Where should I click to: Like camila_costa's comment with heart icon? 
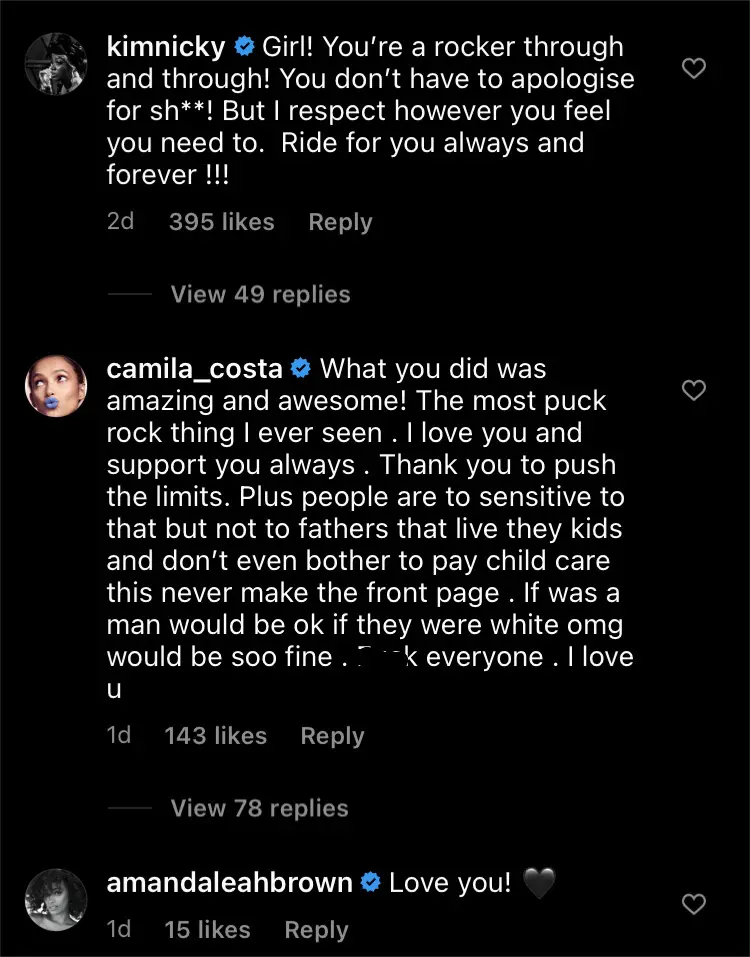click(x=693, y=389)
